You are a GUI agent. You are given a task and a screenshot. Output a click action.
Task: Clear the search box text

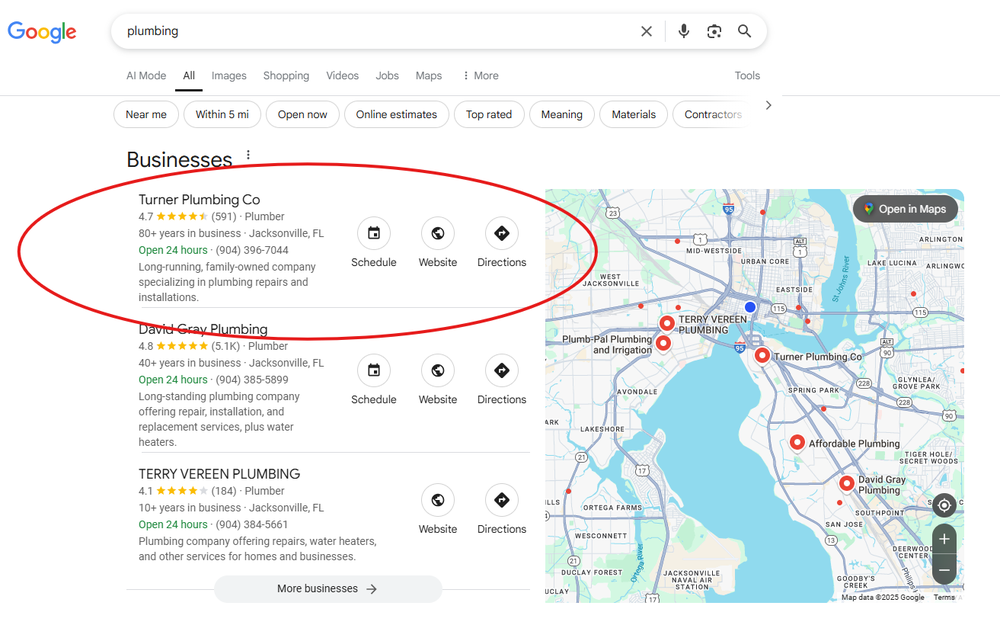coord(646,31)
